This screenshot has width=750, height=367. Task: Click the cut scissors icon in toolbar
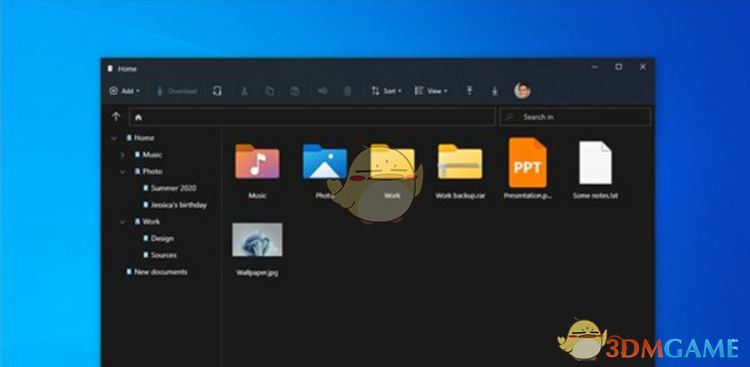click(x=244, y=91)
